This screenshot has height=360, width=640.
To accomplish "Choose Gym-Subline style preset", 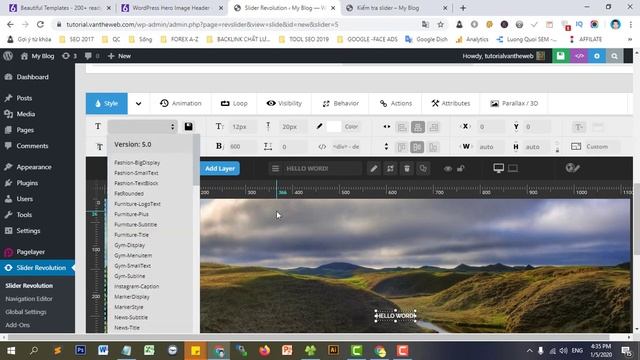I will click(x=130, y=276).
